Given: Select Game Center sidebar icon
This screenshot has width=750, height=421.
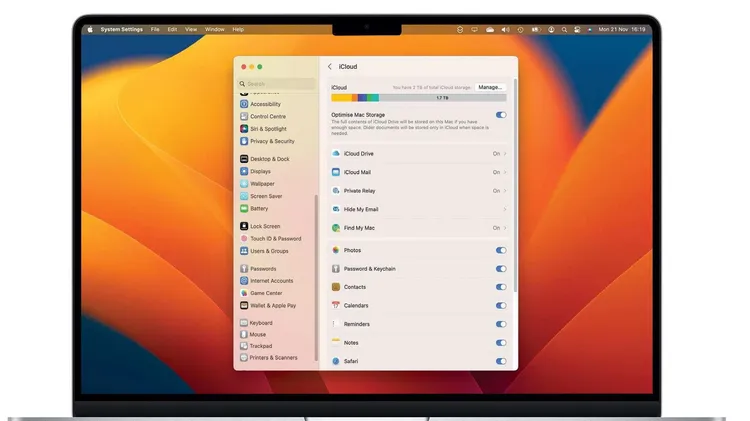Looking at the screenshot, I should pyautogui.click(x=244, y=293).
